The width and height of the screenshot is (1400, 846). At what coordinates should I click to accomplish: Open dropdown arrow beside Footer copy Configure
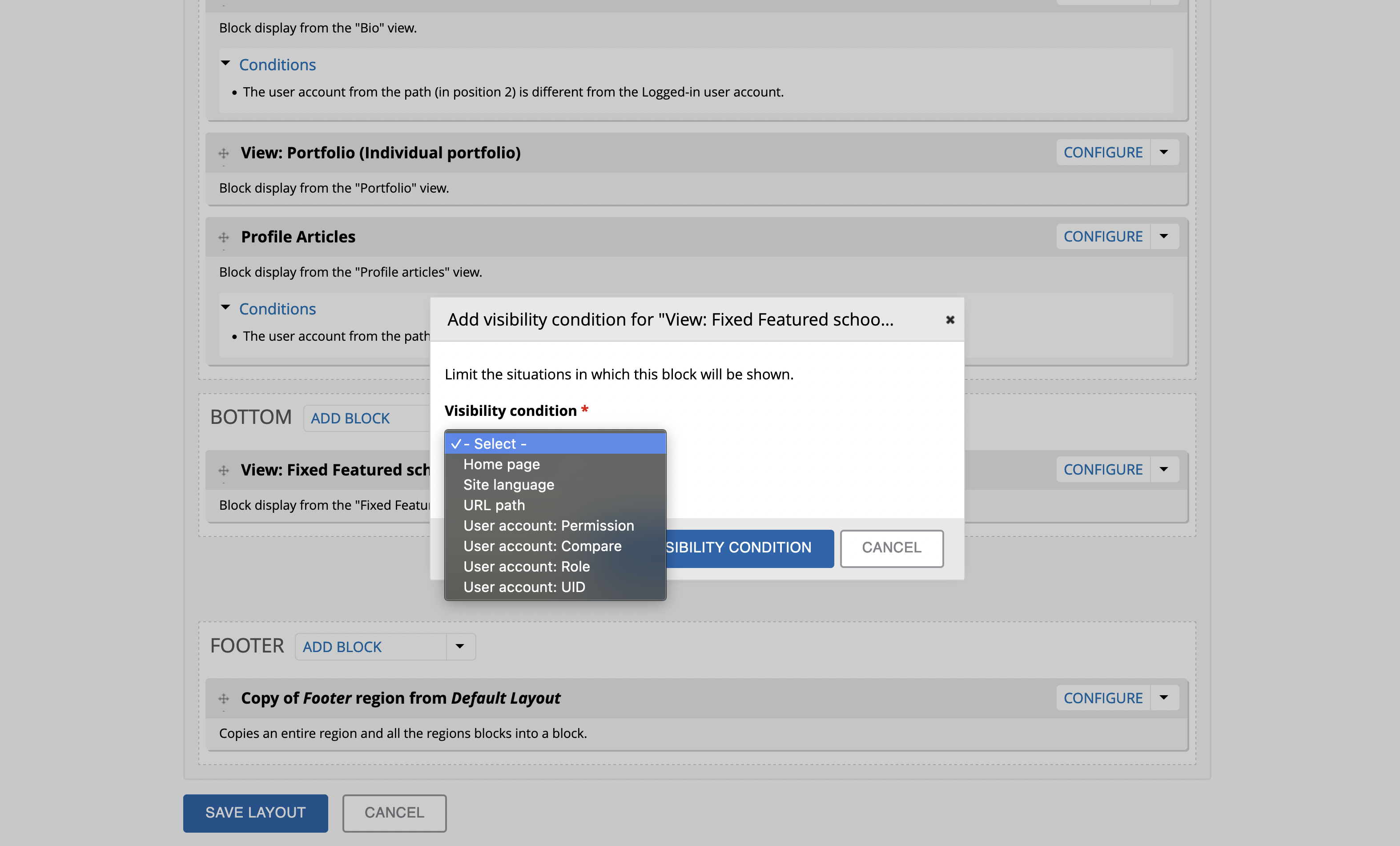click(x=1164, y=698)
